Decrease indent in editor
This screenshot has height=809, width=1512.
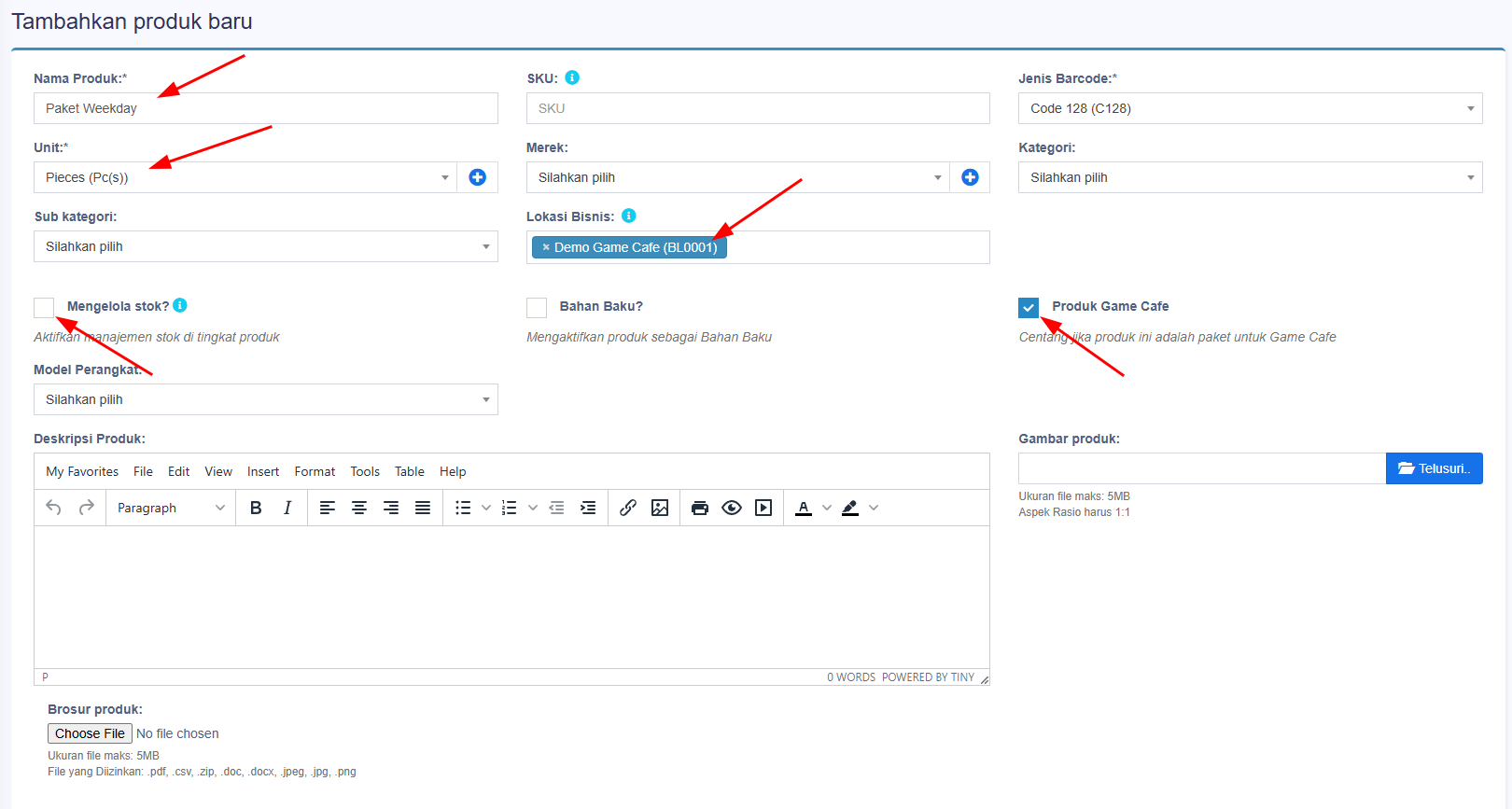pos(557,508)
